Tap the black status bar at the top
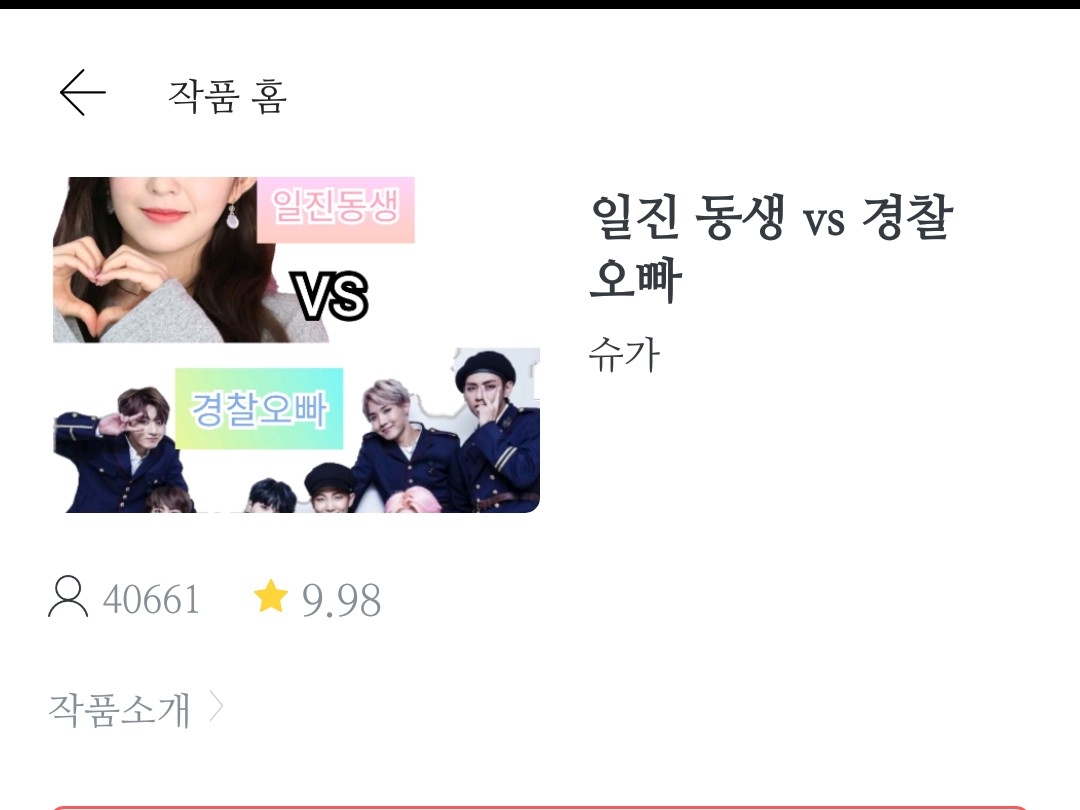Screen dimensions: 1080x810 point(540,4)
